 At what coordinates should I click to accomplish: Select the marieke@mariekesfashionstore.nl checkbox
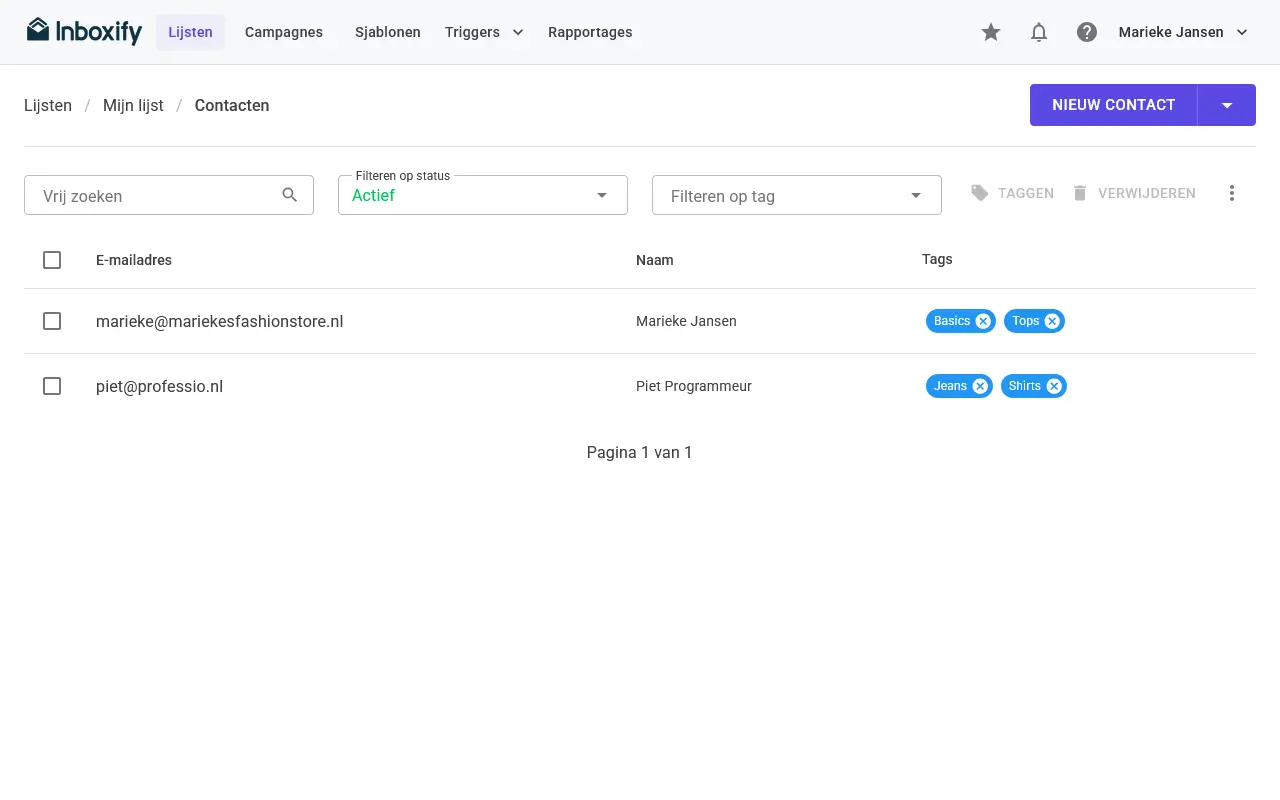click(x=52, y=321)
